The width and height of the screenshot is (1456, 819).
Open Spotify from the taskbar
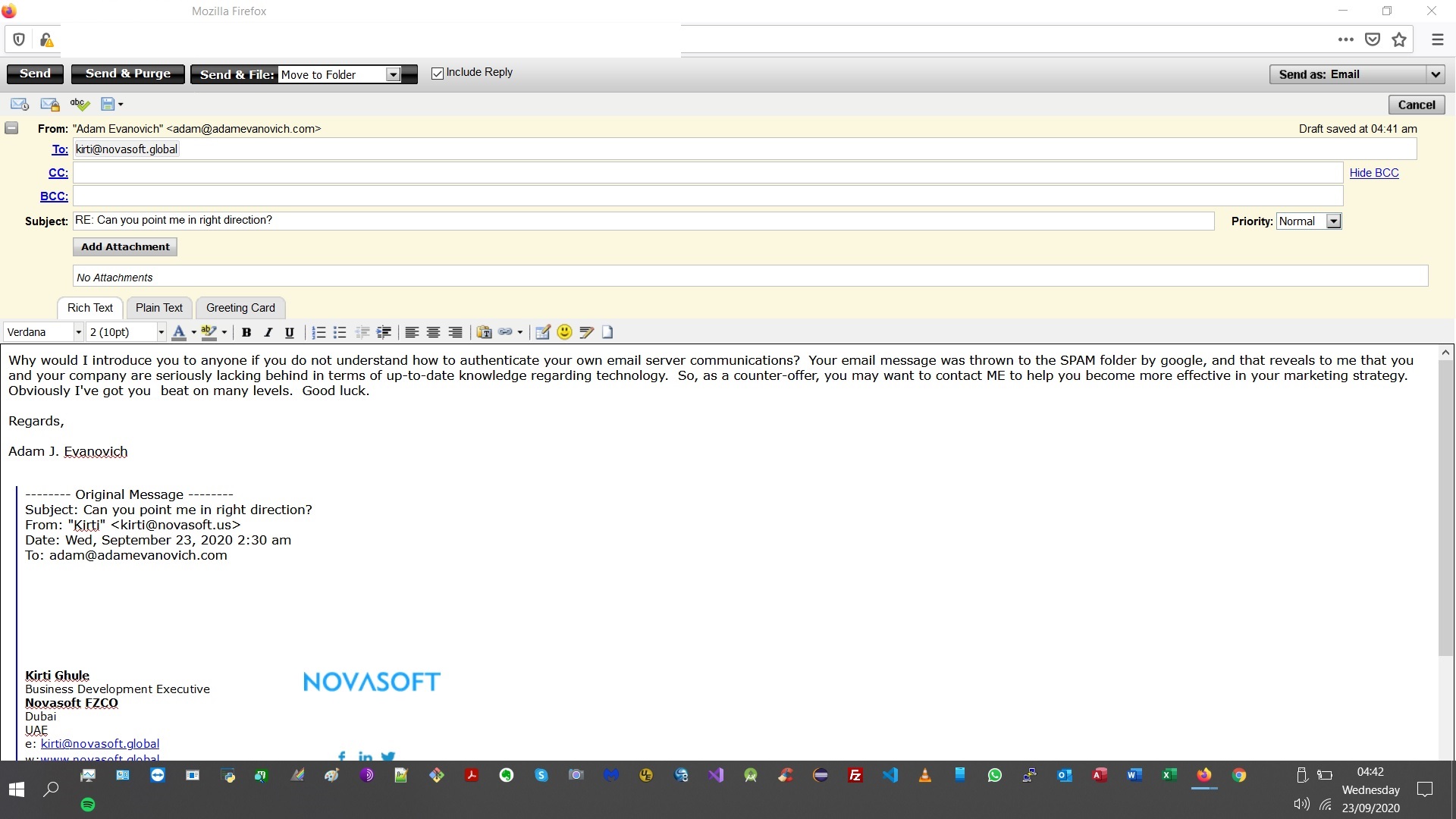[x=88, y=805]
